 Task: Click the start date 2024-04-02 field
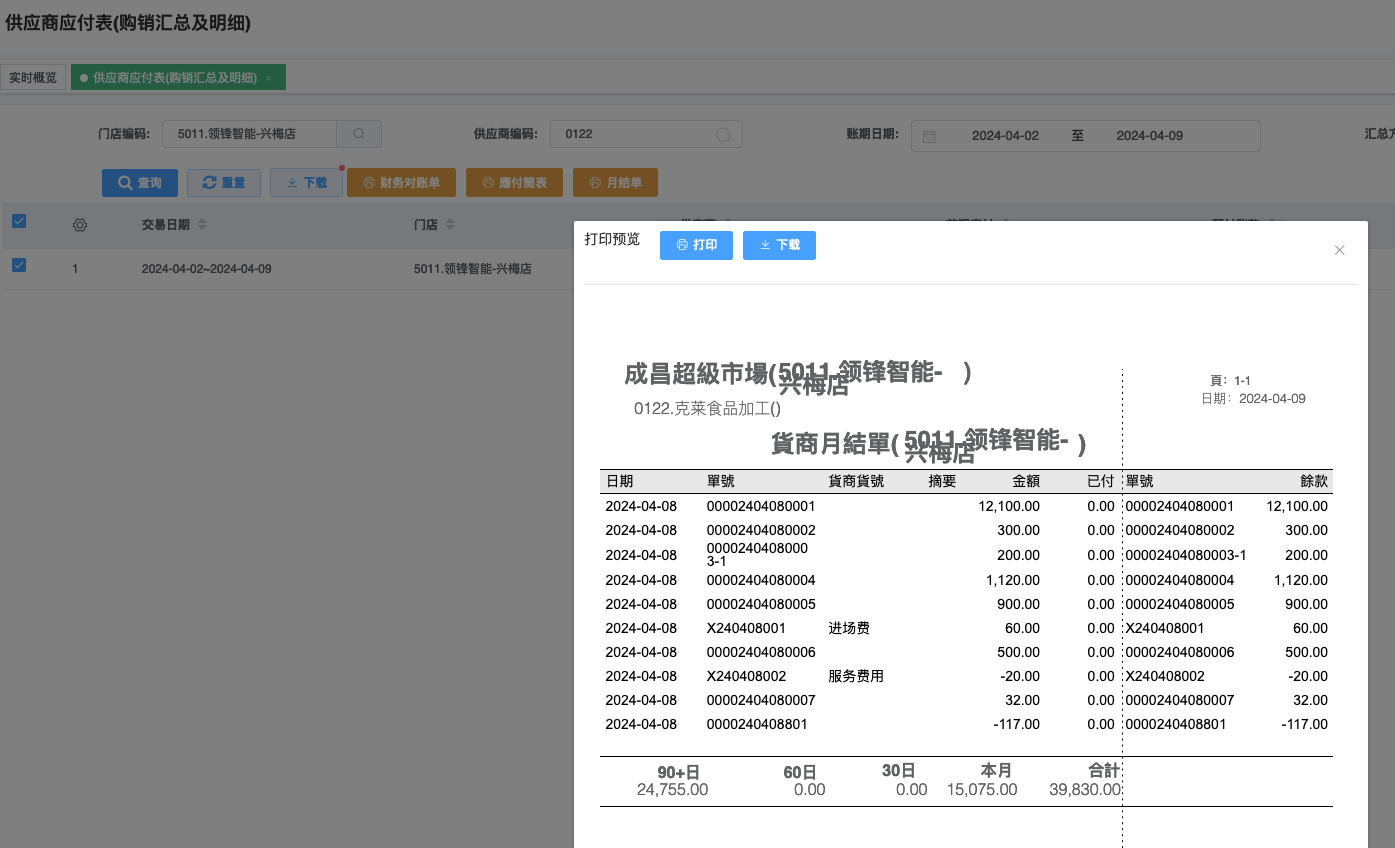pyautogui.click(x=1005, y=136)
